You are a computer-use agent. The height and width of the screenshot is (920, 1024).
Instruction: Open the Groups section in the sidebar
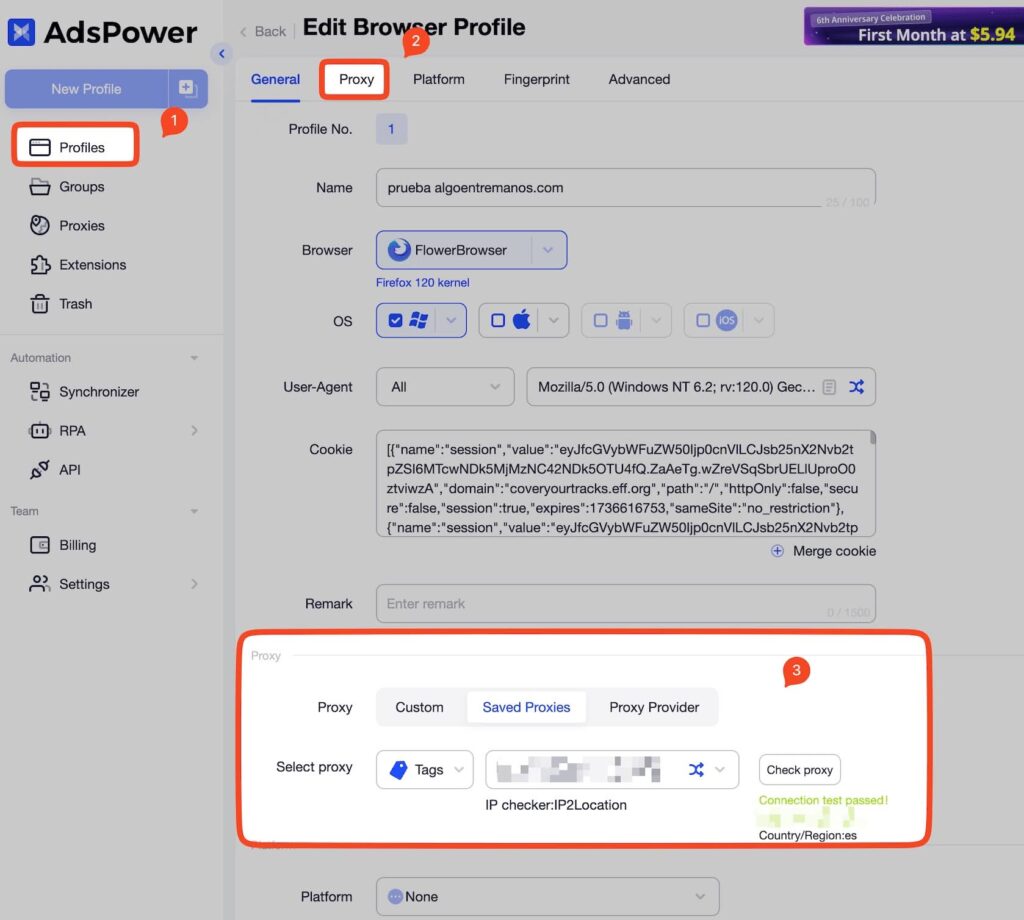click(x=82, y=187)
